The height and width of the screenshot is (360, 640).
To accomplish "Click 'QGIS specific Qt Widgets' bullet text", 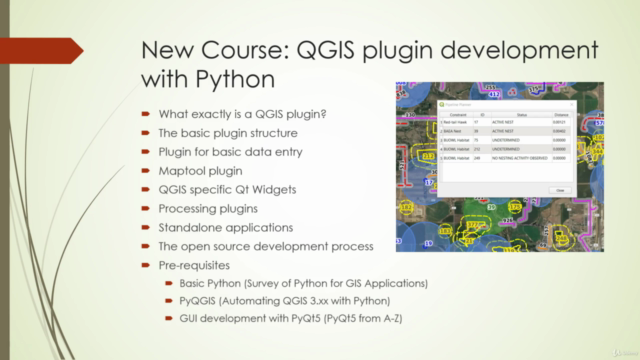I will (x=227, y=189).
